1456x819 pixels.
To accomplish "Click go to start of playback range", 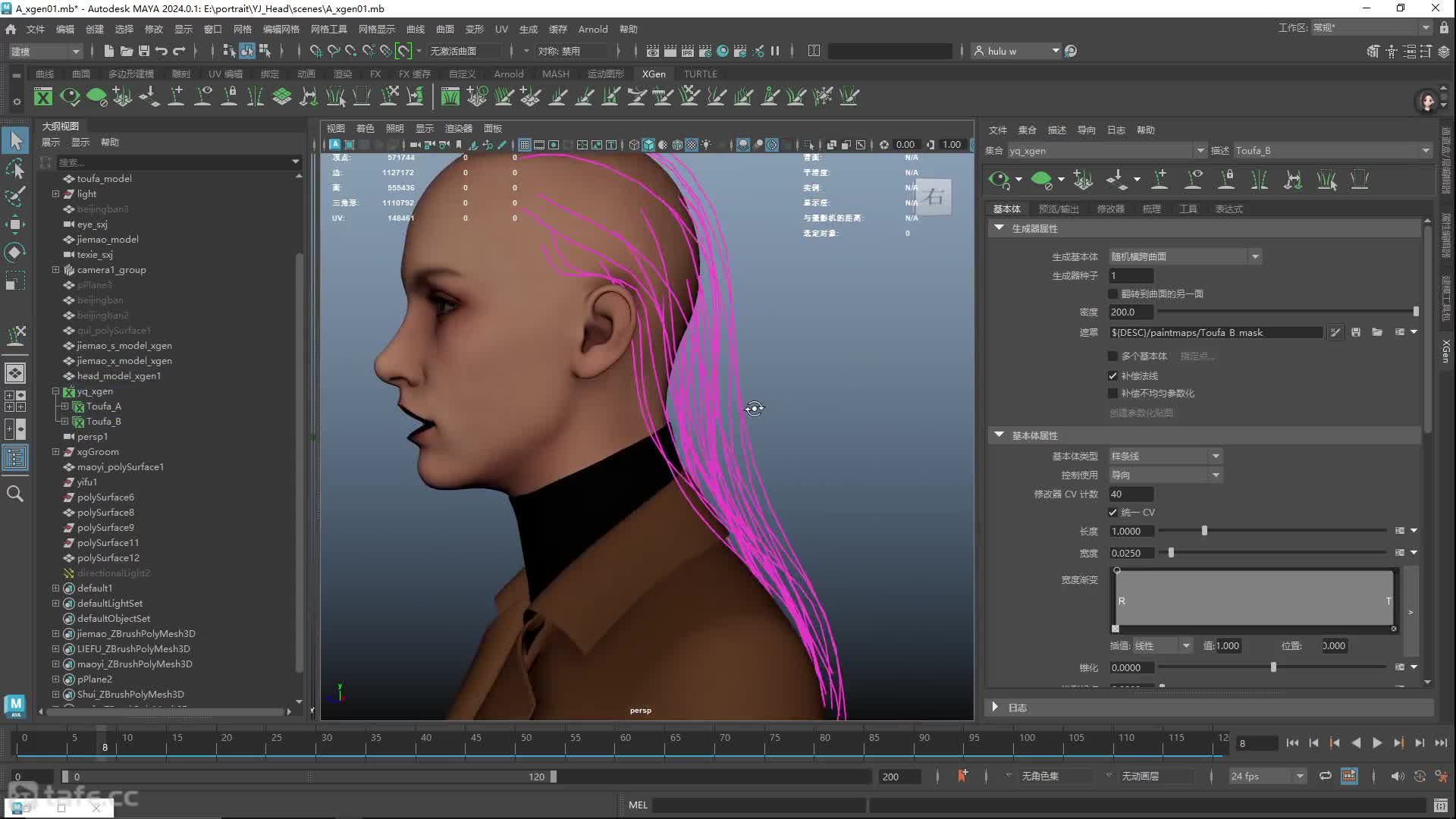I will tap(1292, 743).
